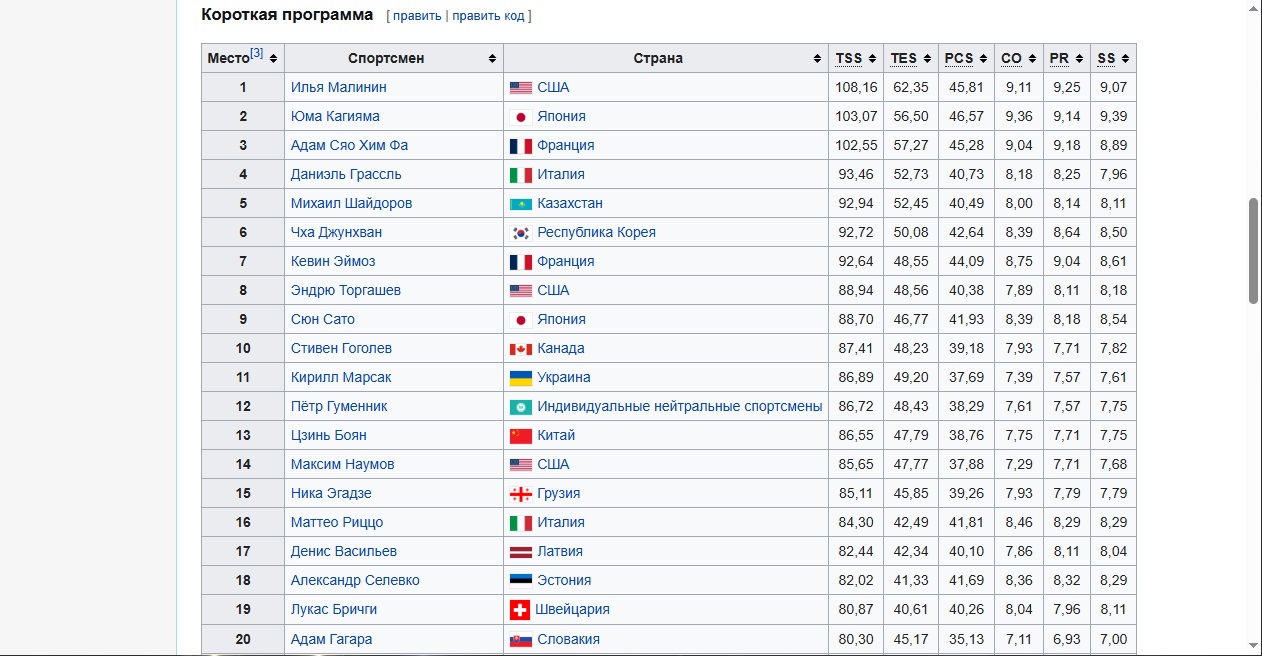The image size is (1262, 656).
Task: Click the neutral athletes flag icon
Action: [x=520, y=407]
